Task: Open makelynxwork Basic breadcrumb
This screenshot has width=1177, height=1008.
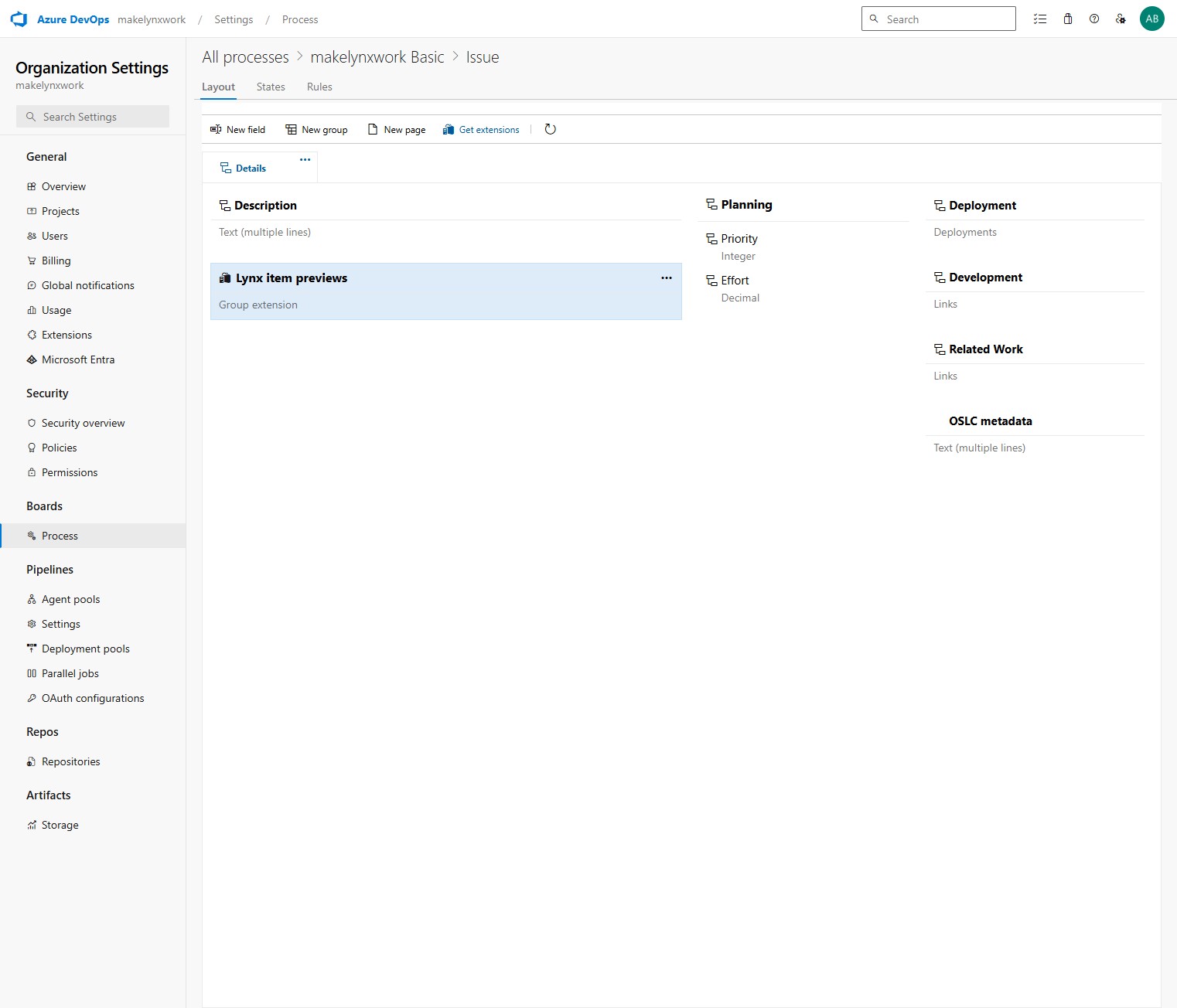Action: click(x=377, y=57)
